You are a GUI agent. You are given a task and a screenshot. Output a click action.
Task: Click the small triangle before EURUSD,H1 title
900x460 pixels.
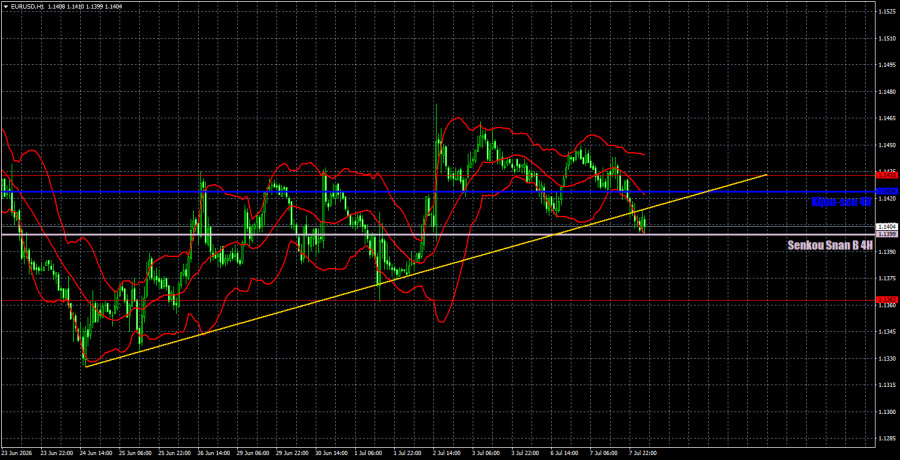coord(5,6)
